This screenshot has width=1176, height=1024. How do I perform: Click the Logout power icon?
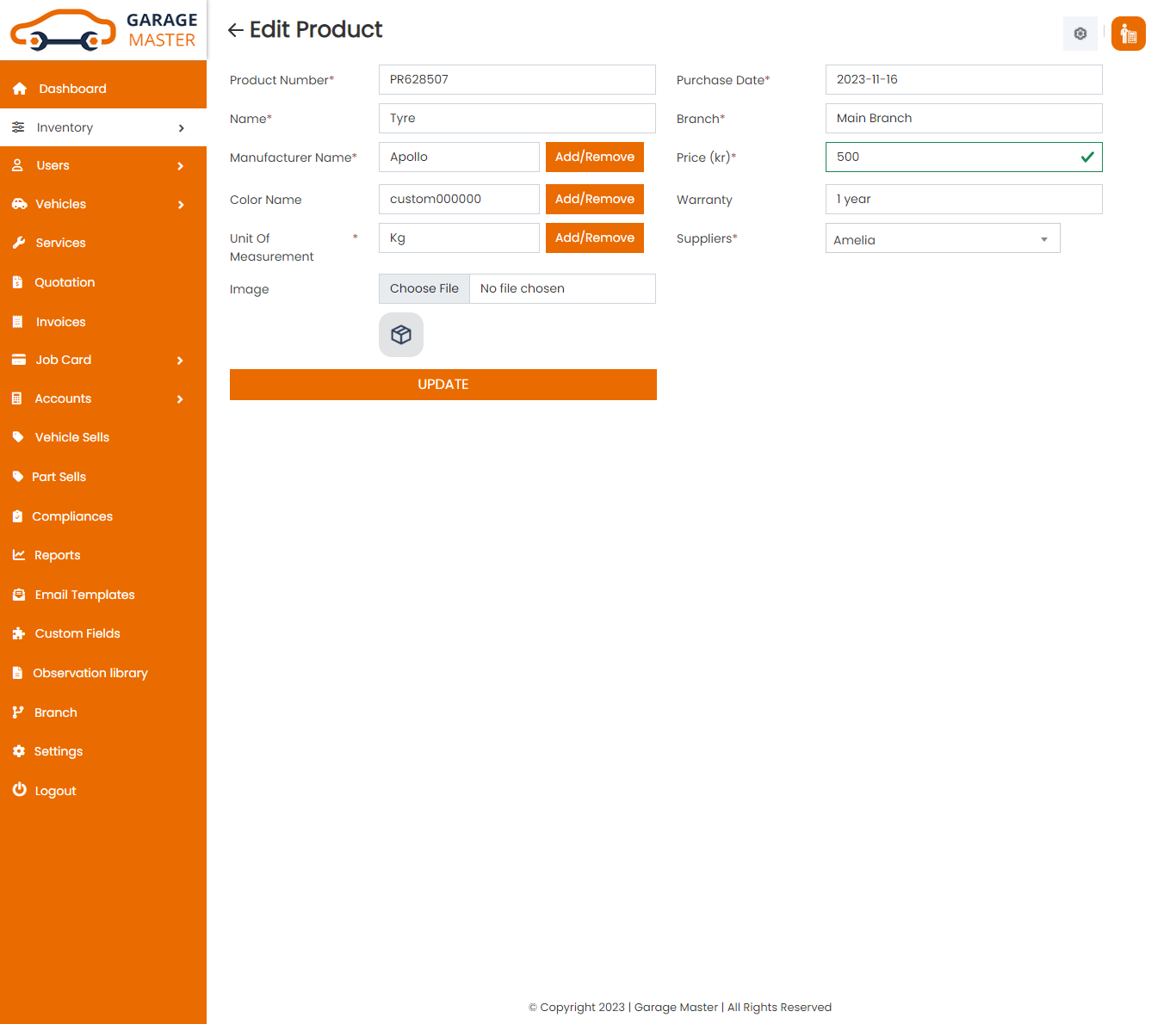[x=19, y=790]
